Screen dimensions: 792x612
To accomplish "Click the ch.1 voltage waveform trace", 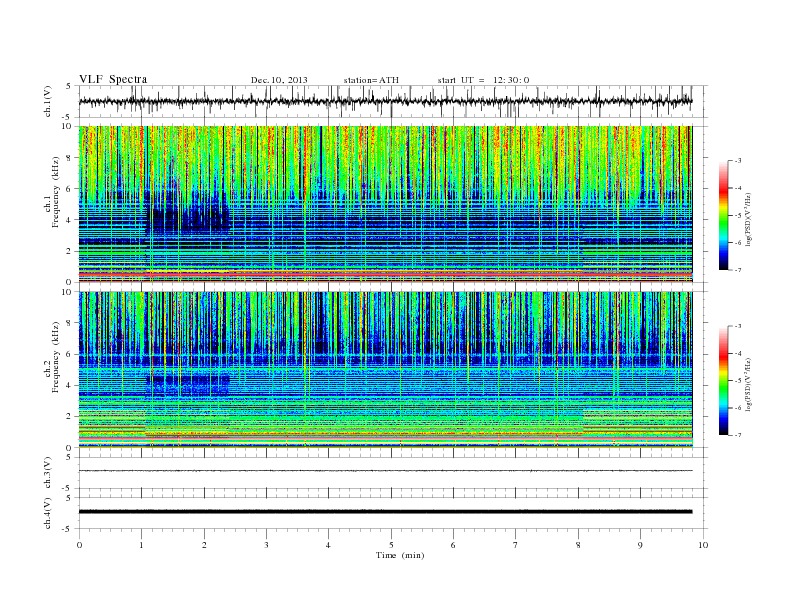I will pyautogui.click(x=385, y=101).
